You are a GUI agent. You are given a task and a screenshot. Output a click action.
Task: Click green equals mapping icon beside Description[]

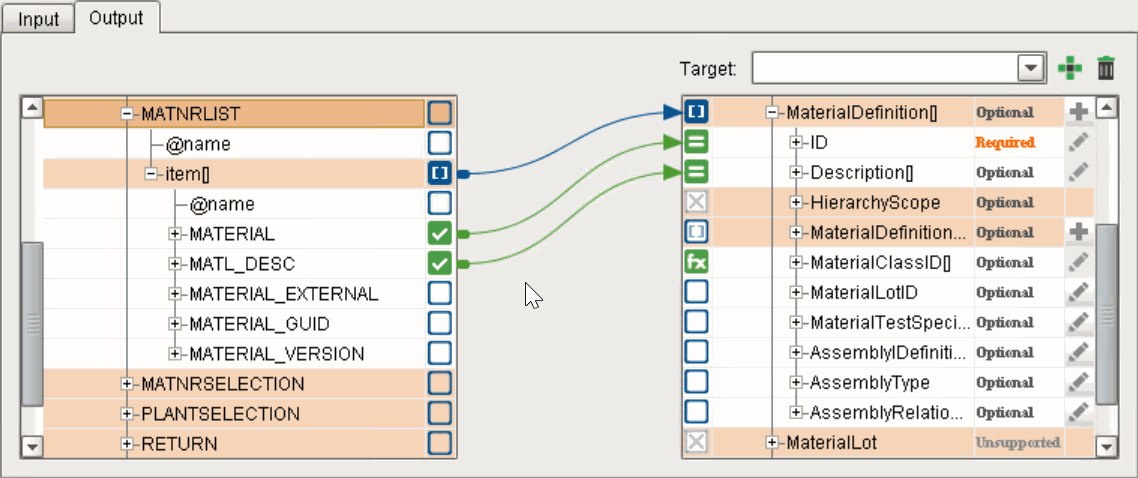click(696, 173)
